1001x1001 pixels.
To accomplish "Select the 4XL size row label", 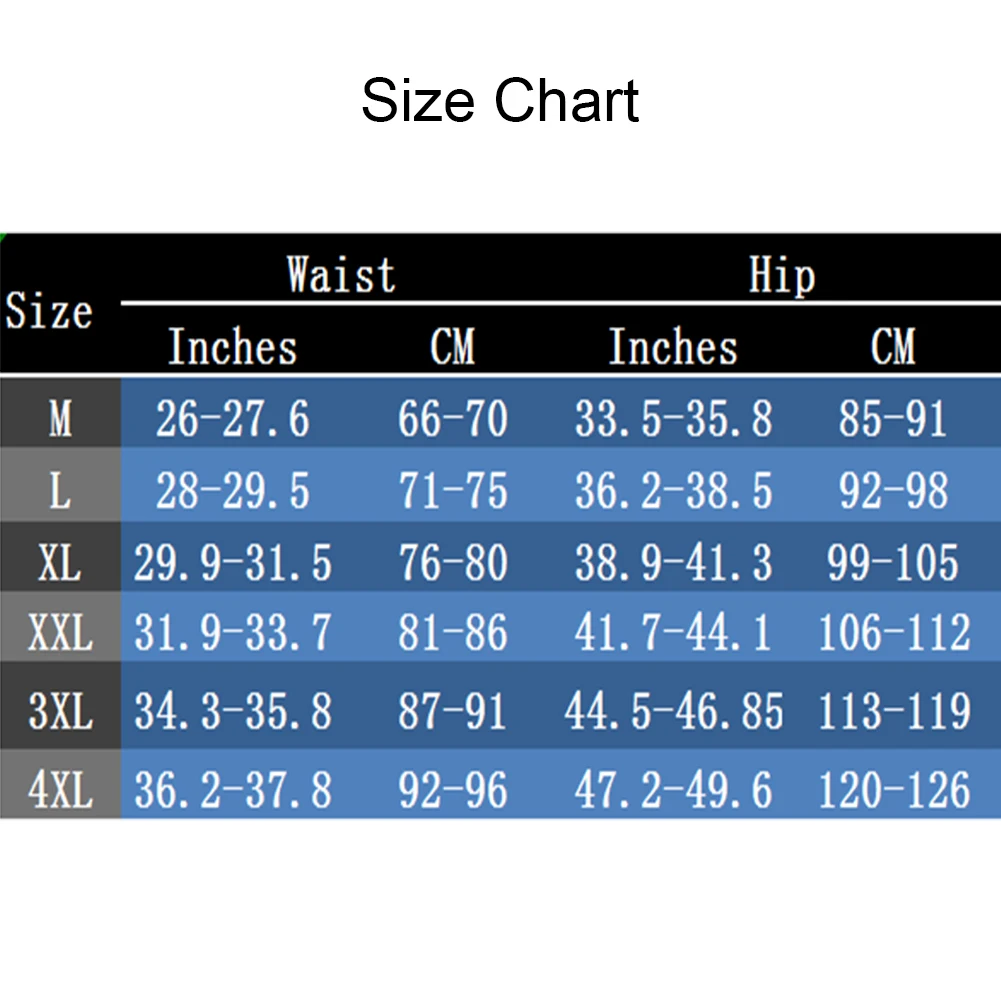I will click(x=61, y=789).
